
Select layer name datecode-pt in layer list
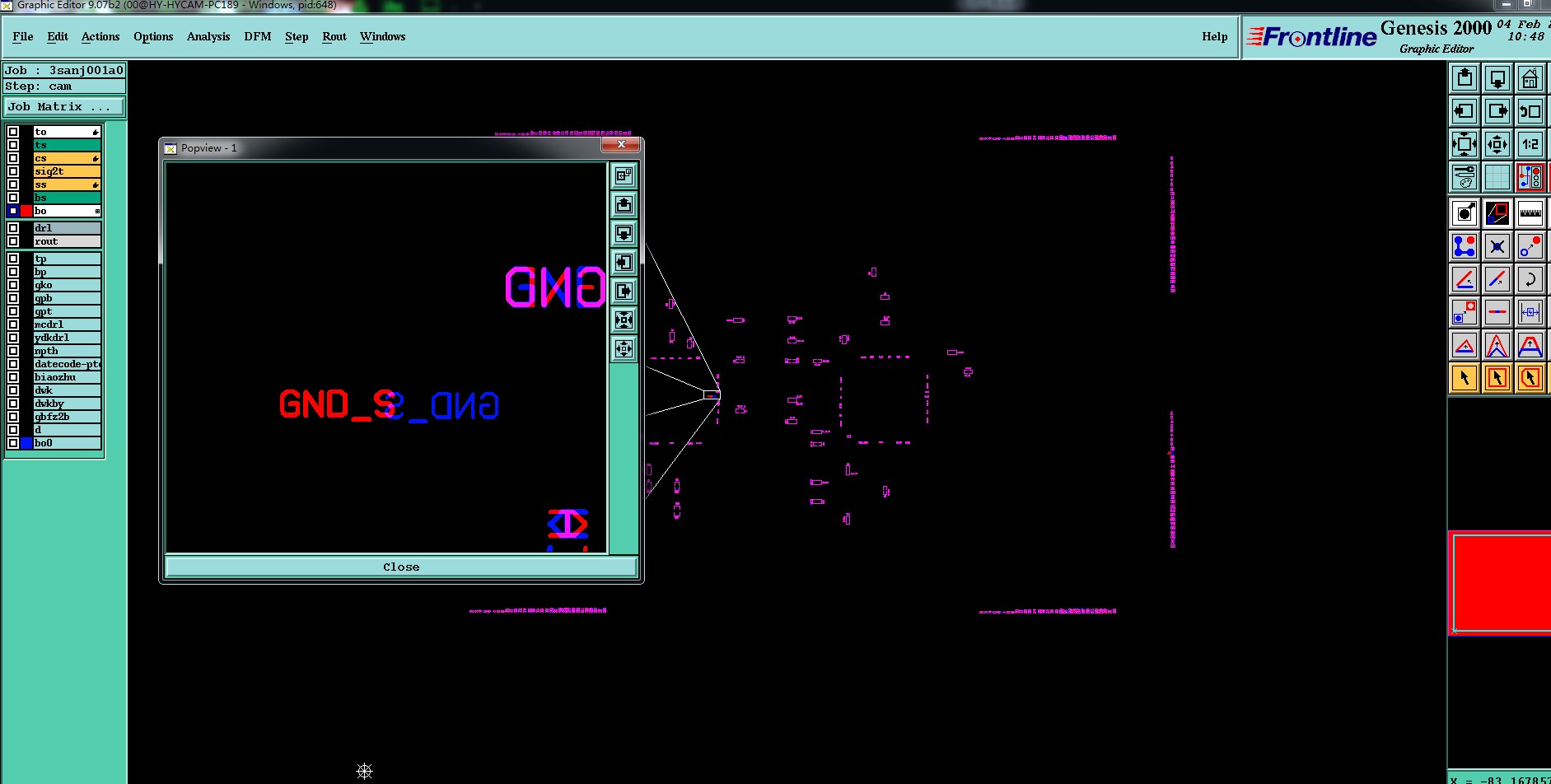(67, 364)
